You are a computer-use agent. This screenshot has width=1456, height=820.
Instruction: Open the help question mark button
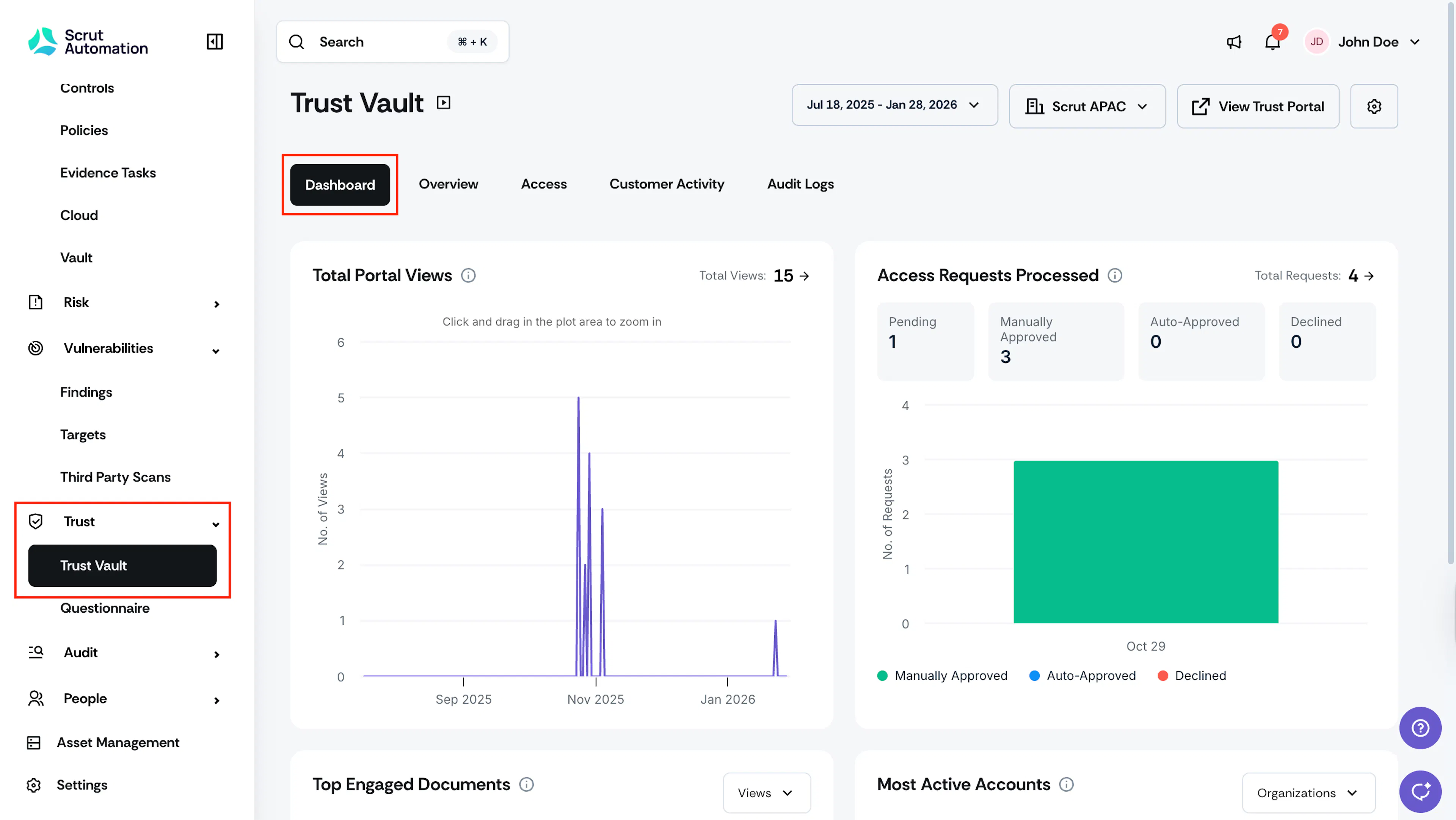click(x=1420, y=728)
